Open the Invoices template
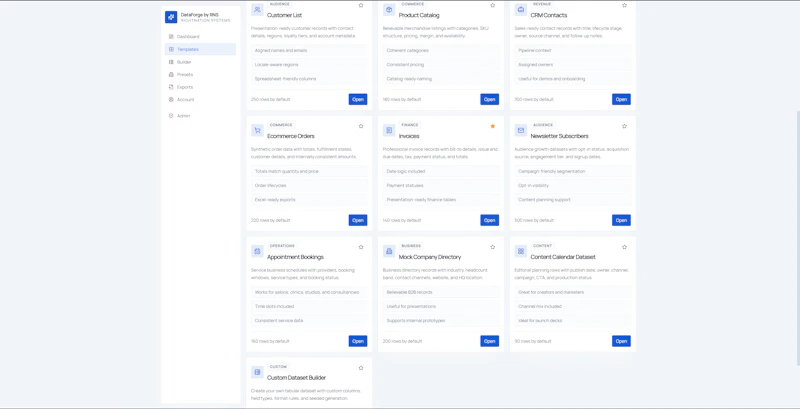 489,220
